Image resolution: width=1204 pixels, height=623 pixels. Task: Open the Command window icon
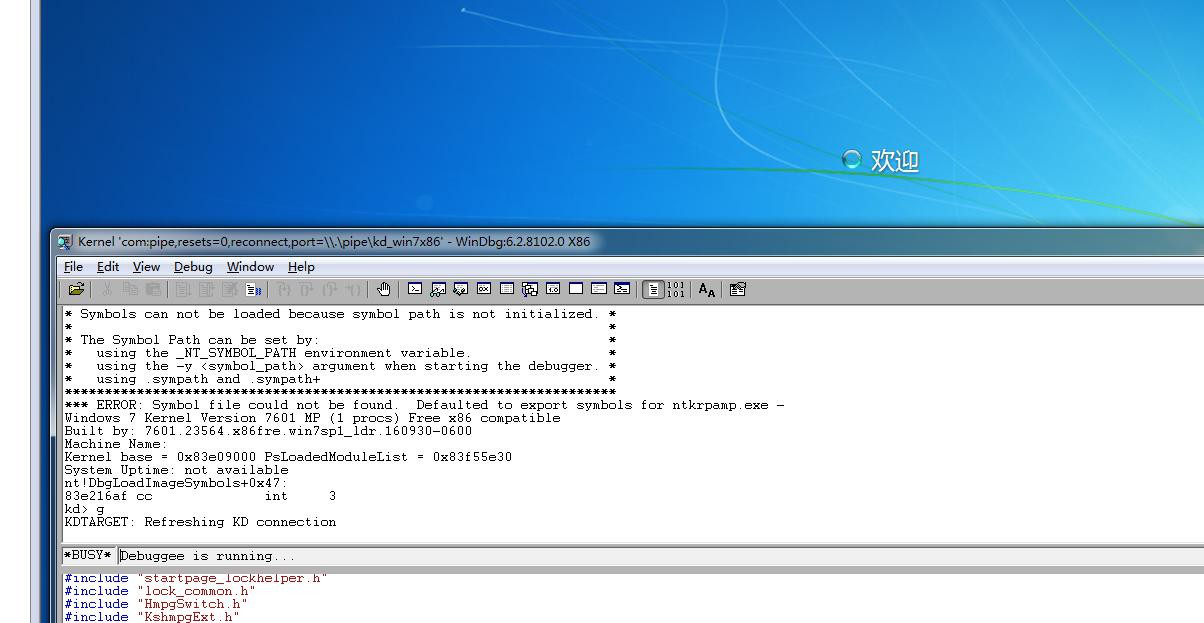coord(415,290)
